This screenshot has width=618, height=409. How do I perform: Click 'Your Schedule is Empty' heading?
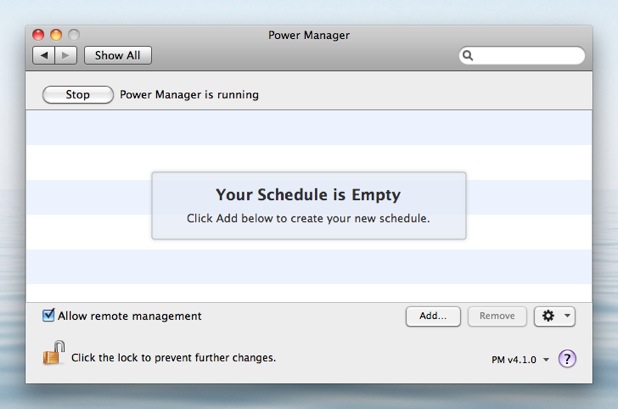click(308, 195)
